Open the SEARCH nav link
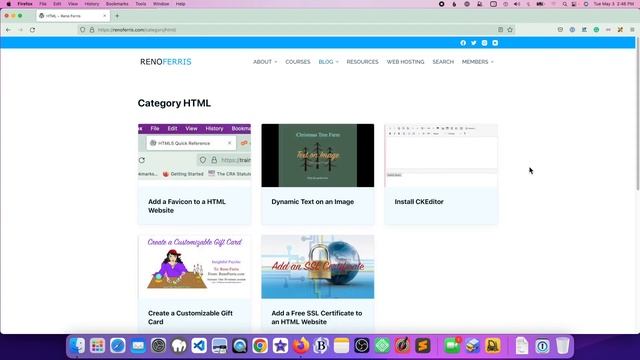 pyautogui.click(x=443, y=62)
